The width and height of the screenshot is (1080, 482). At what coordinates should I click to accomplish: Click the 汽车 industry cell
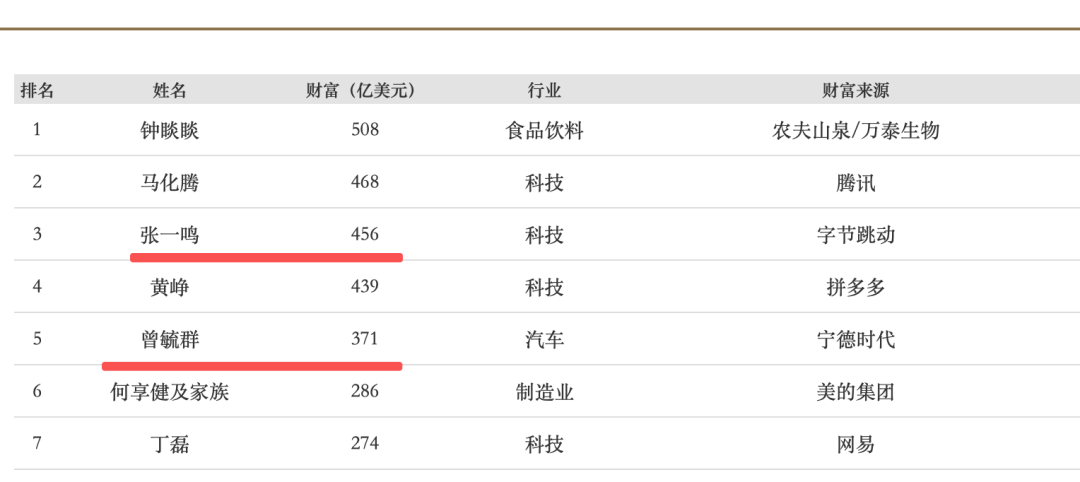tap(545, 340)
